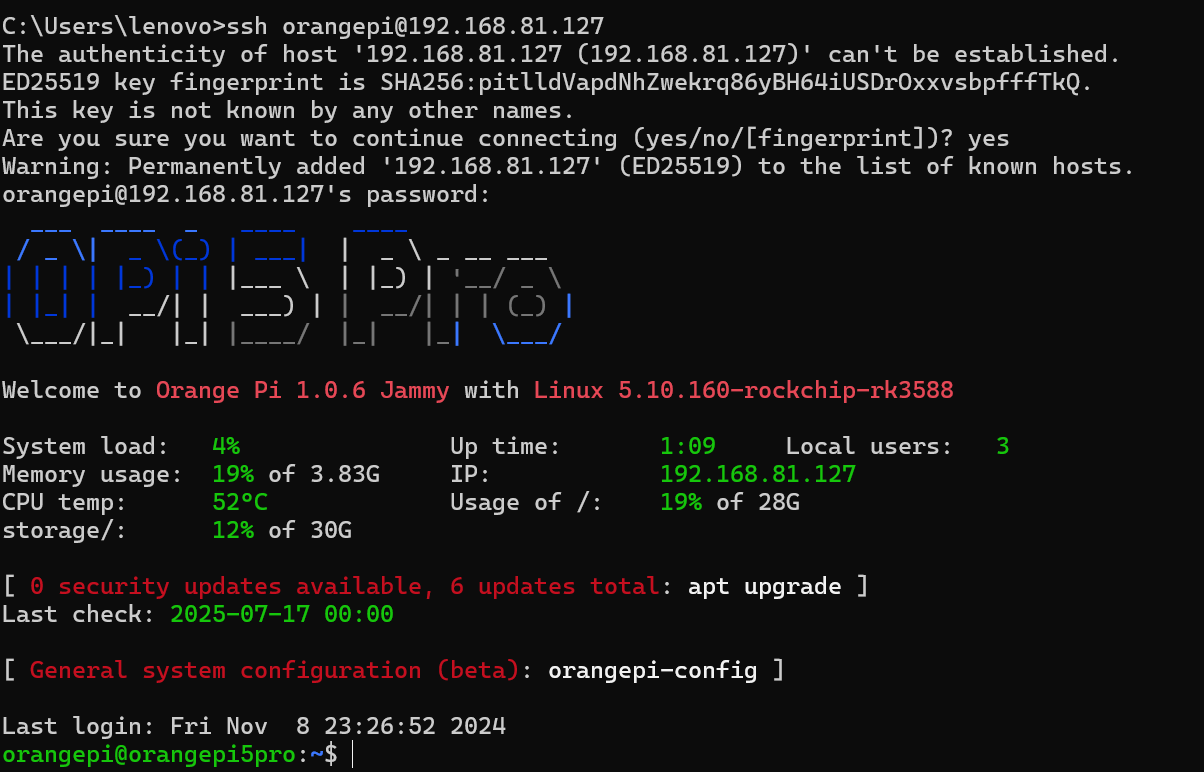
Task: Click 'Welcome to' text
Action: pos(72,389)
